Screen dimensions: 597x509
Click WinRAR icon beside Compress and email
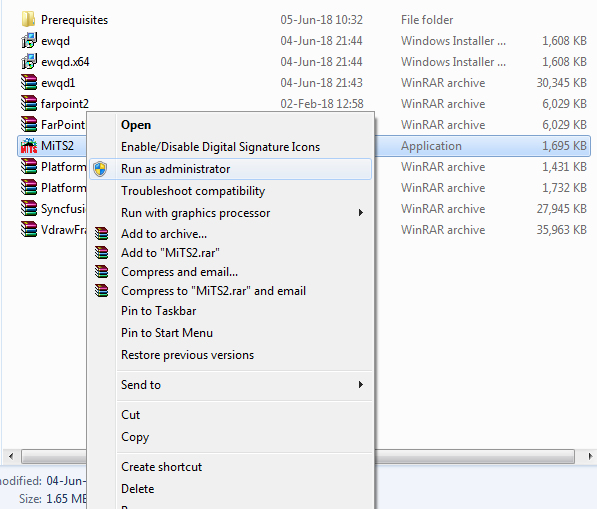click(x=101, y=271)
